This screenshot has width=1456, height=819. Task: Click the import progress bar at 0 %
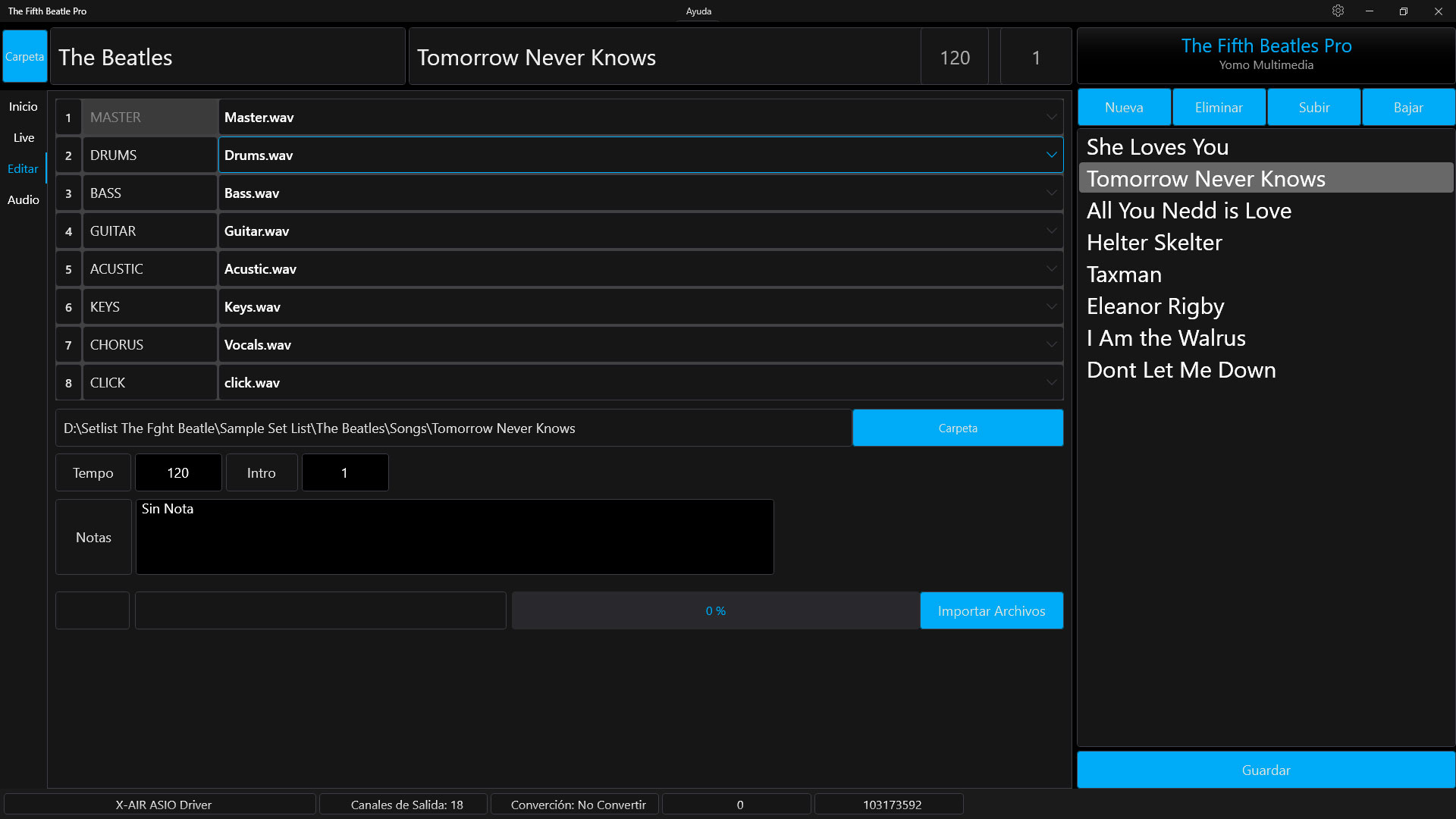point(715,610)
